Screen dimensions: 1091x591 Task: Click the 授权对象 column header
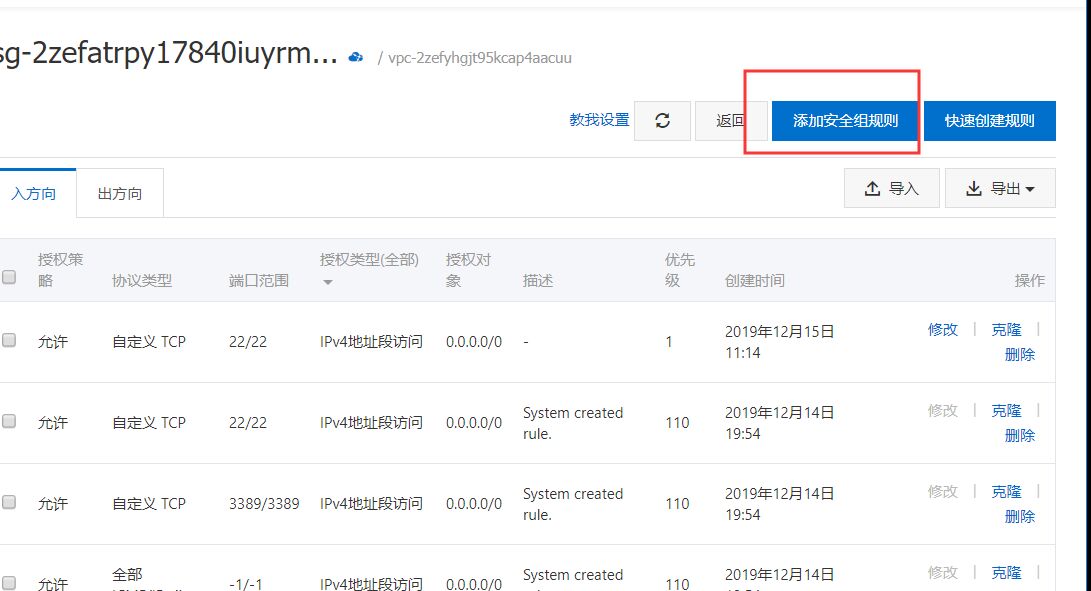click(468, 270)
